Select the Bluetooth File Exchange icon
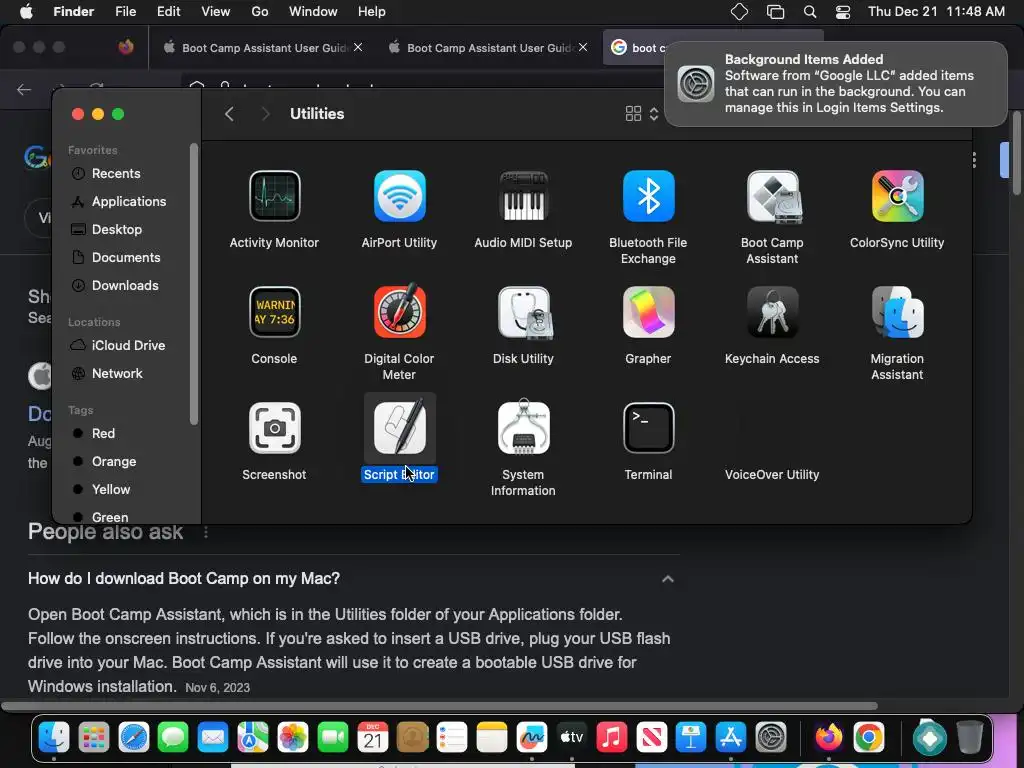The width and height of the screenshot is (1024, 768). click(648, 196)
